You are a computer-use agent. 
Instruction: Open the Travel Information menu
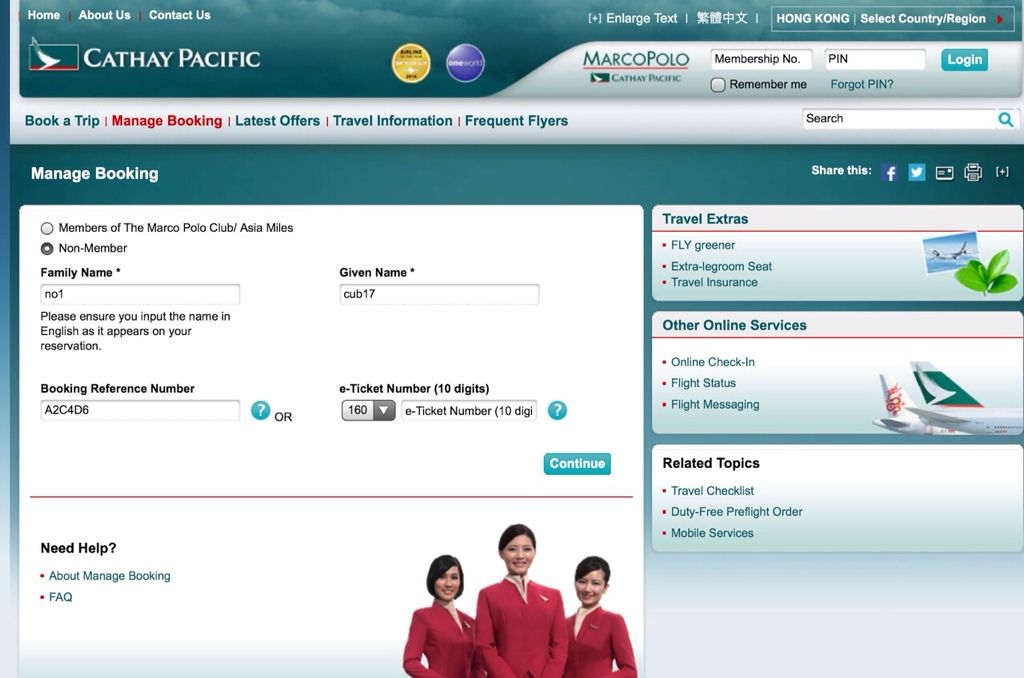click(x=392, y=121)
